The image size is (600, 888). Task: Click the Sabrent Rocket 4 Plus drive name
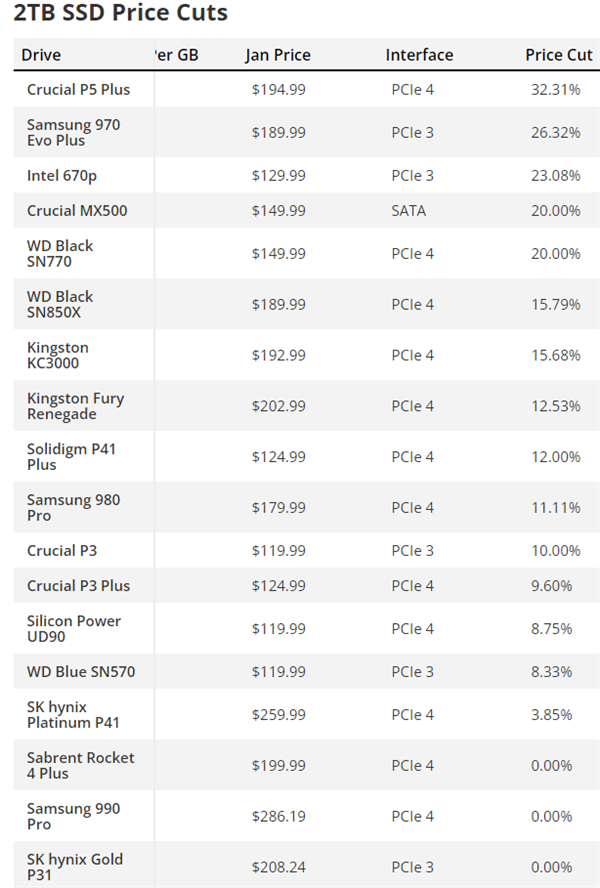80,765
